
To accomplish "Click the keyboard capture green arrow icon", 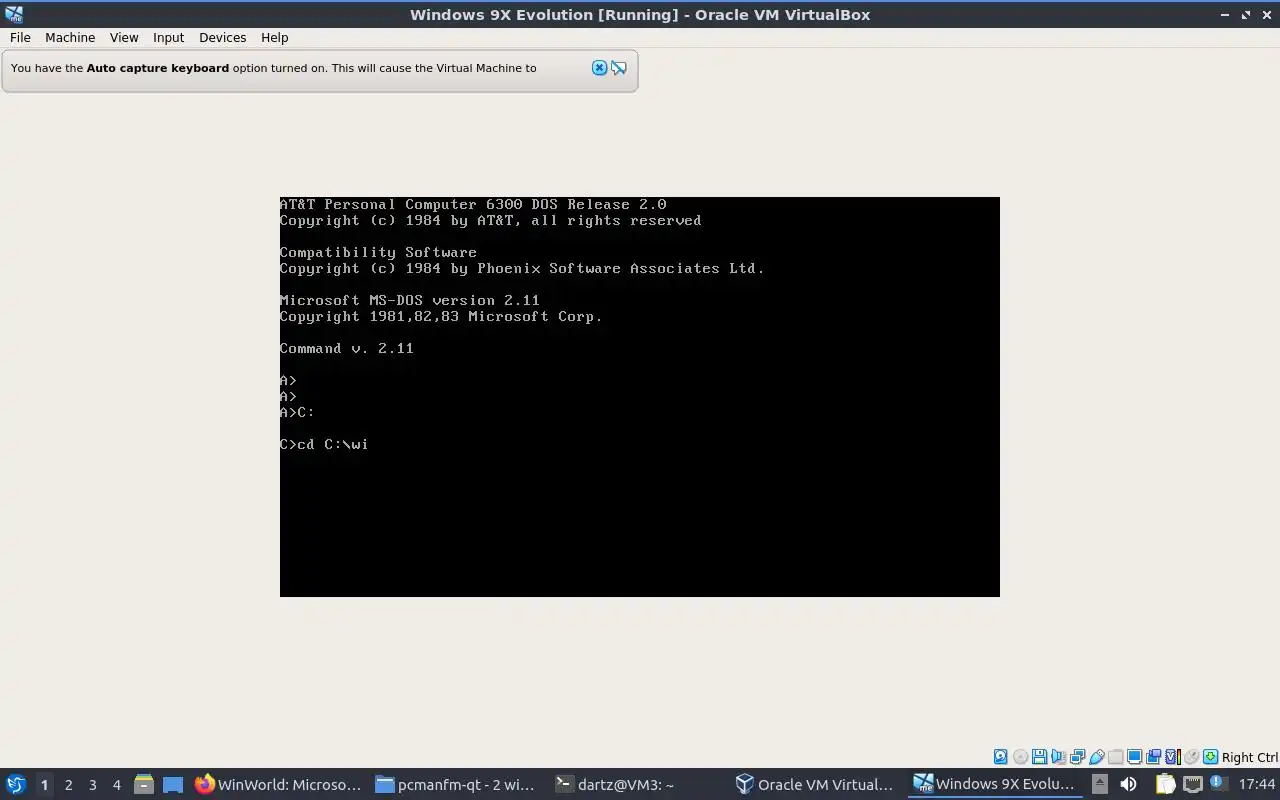I will coord(1210,757).
